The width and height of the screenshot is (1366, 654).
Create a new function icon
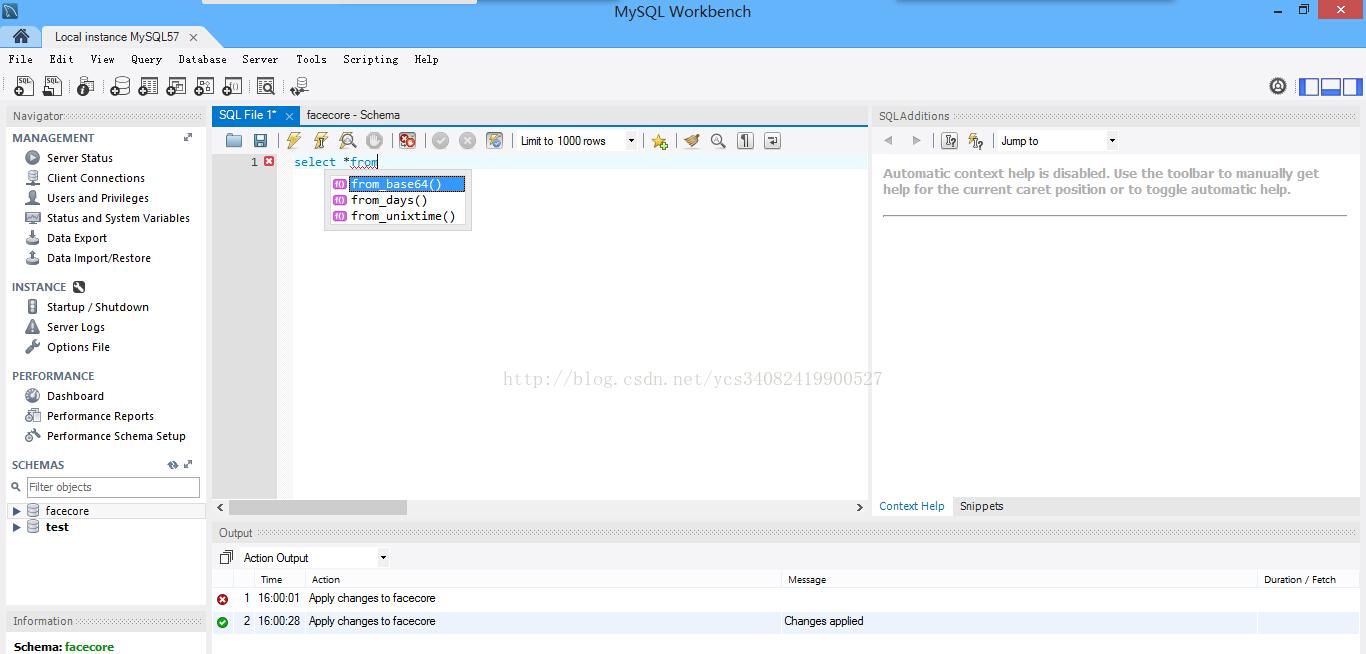232,87
